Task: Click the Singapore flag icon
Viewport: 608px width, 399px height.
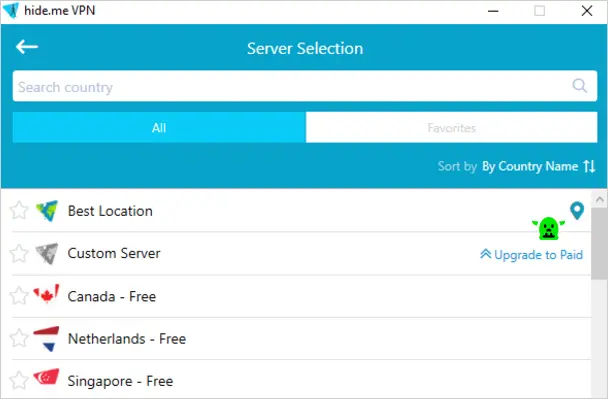Action: [47, 377]
